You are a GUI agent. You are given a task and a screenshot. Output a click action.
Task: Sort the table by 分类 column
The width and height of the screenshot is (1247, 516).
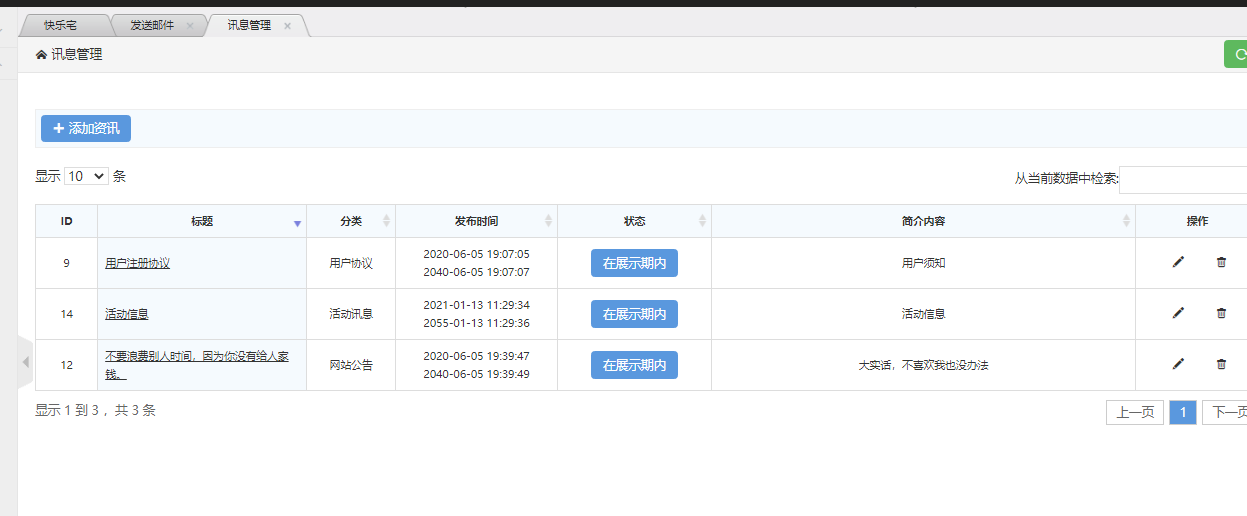(x=351, y=221)
